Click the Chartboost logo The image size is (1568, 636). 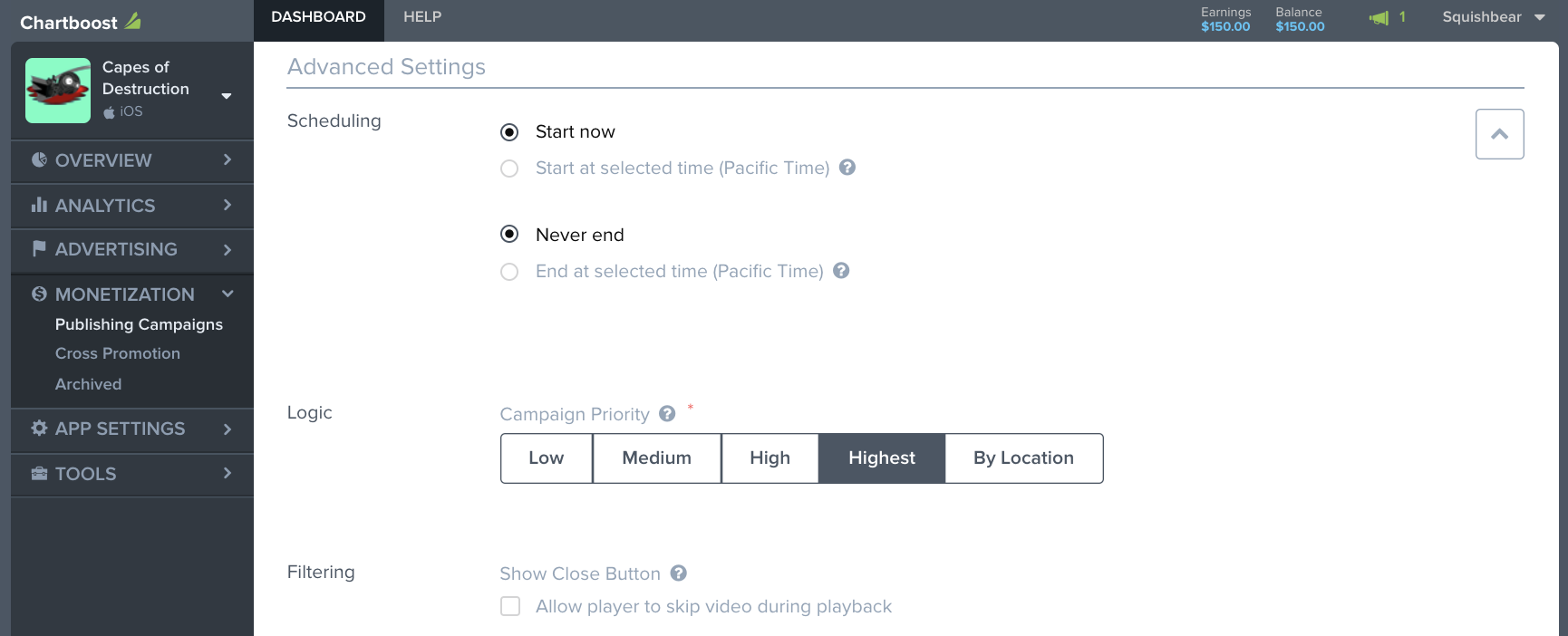80,22
